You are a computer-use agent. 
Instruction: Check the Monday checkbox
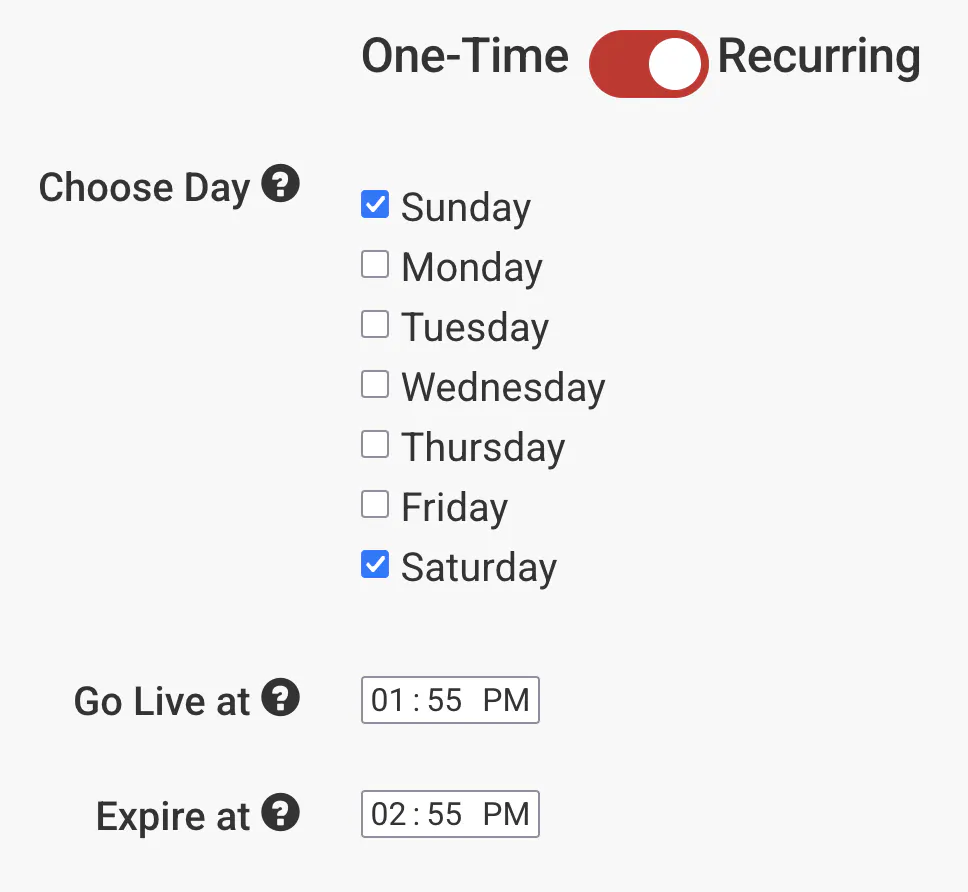click(x=375, y=265)
